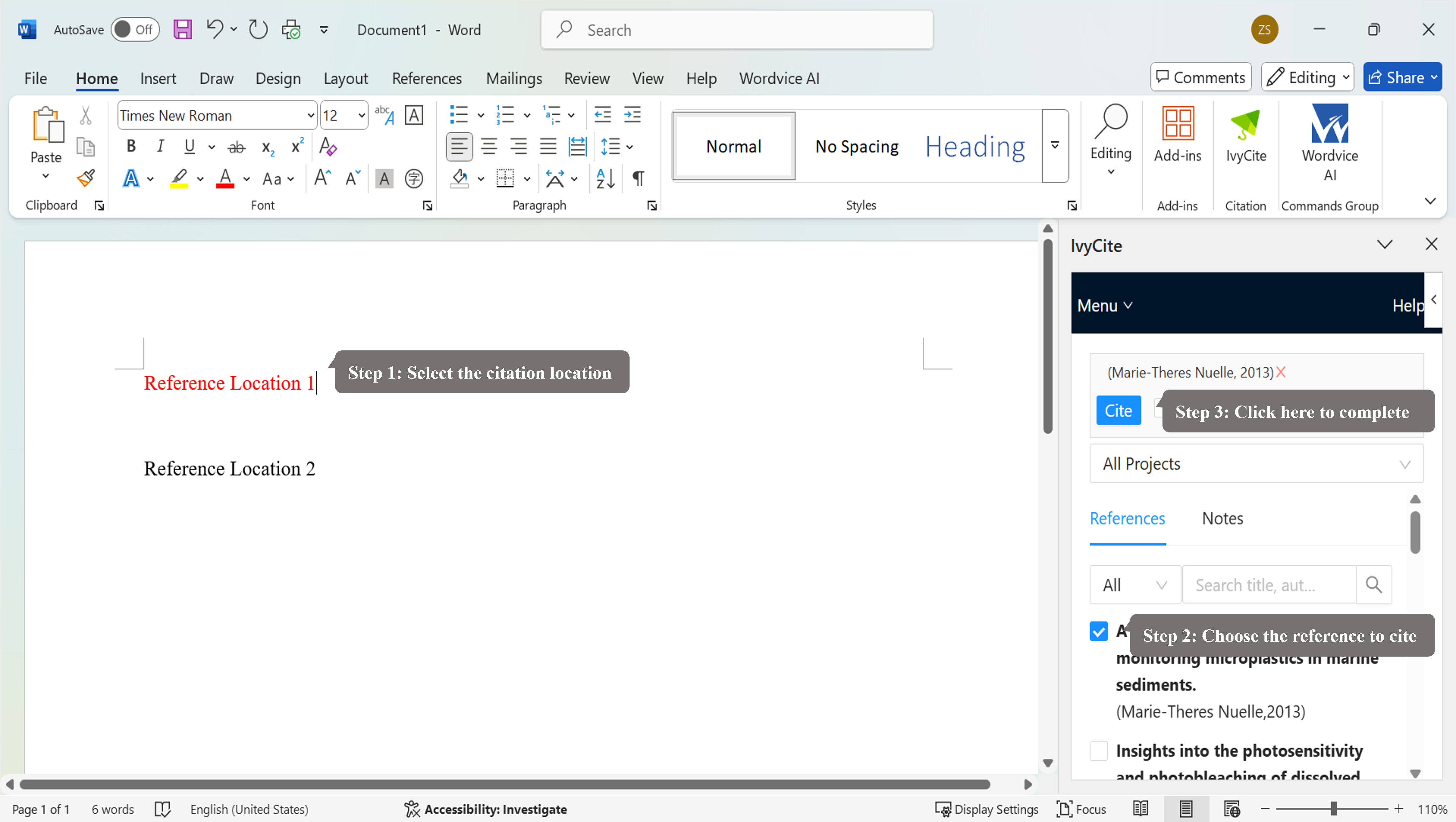Open the File menu

pos(35,78)
